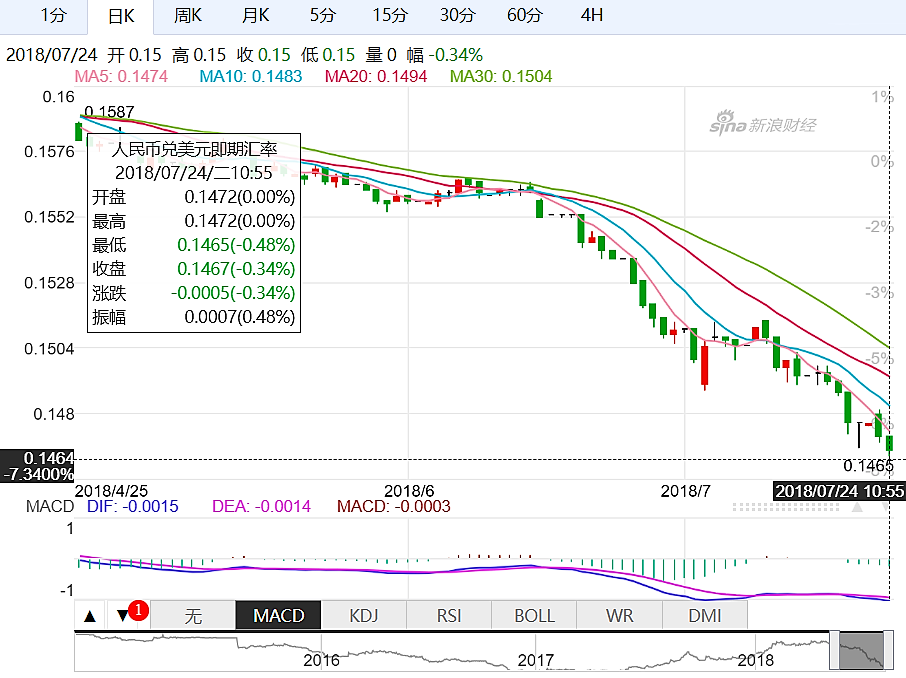Click the MA20: 0.1494 legend label
Image resolution: width=906 pixels, height=678 pixels.
pos(376,76)
